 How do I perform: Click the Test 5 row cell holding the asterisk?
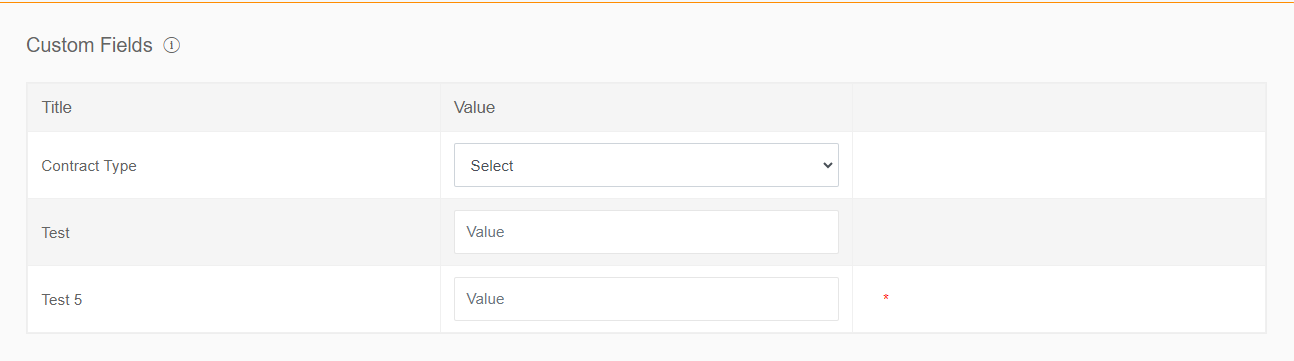[x=1059, y=299]
